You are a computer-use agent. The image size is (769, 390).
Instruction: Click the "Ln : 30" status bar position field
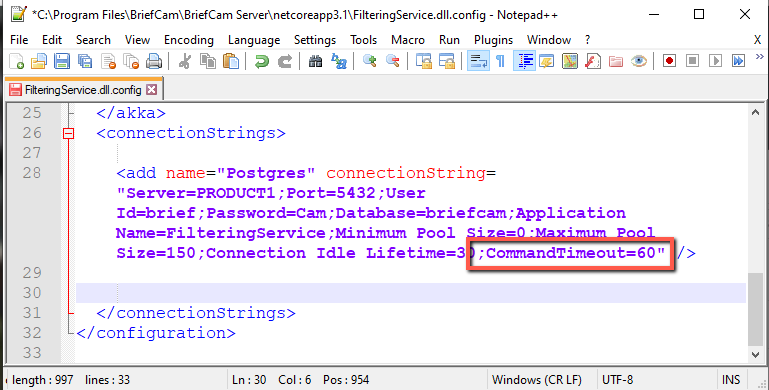249,380
